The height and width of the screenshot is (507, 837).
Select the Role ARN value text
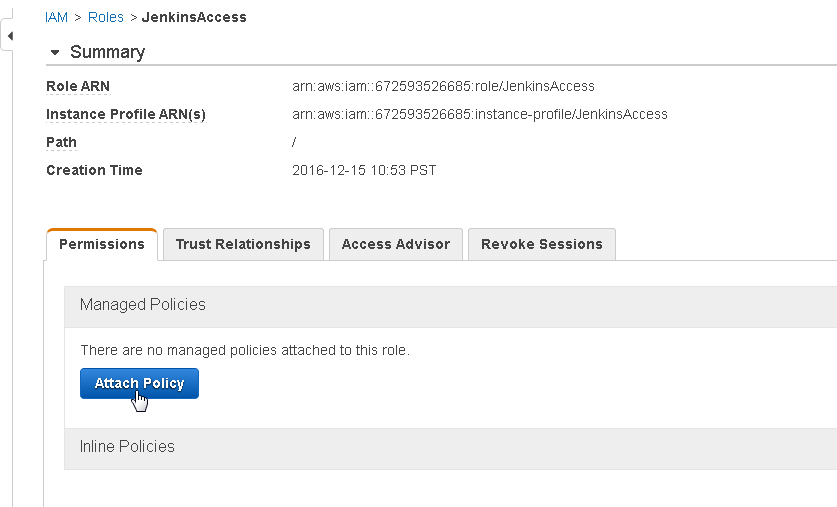443,86
